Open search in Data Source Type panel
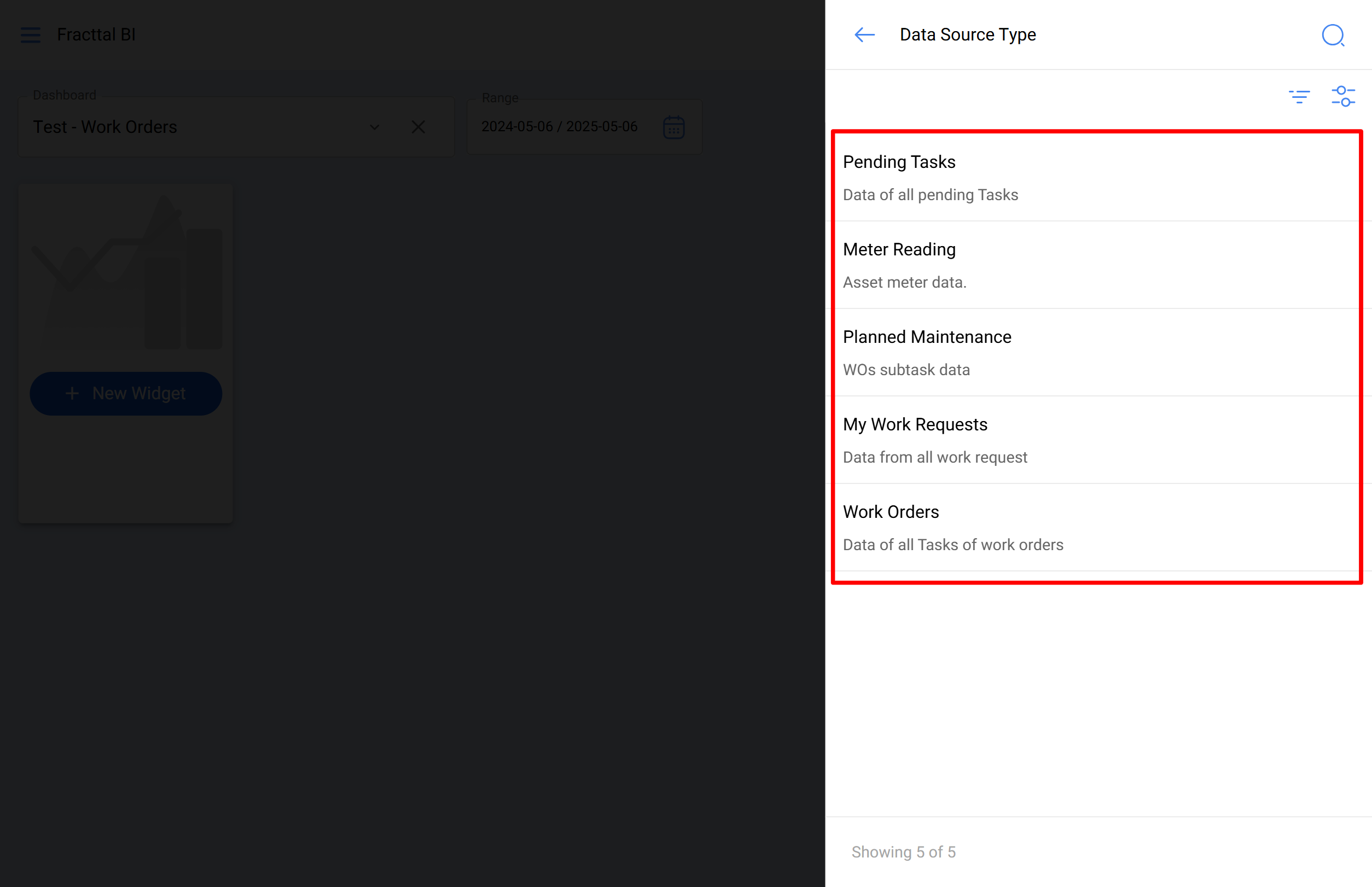Viewport: 1372px width, 887px height. pos(1332,35)
